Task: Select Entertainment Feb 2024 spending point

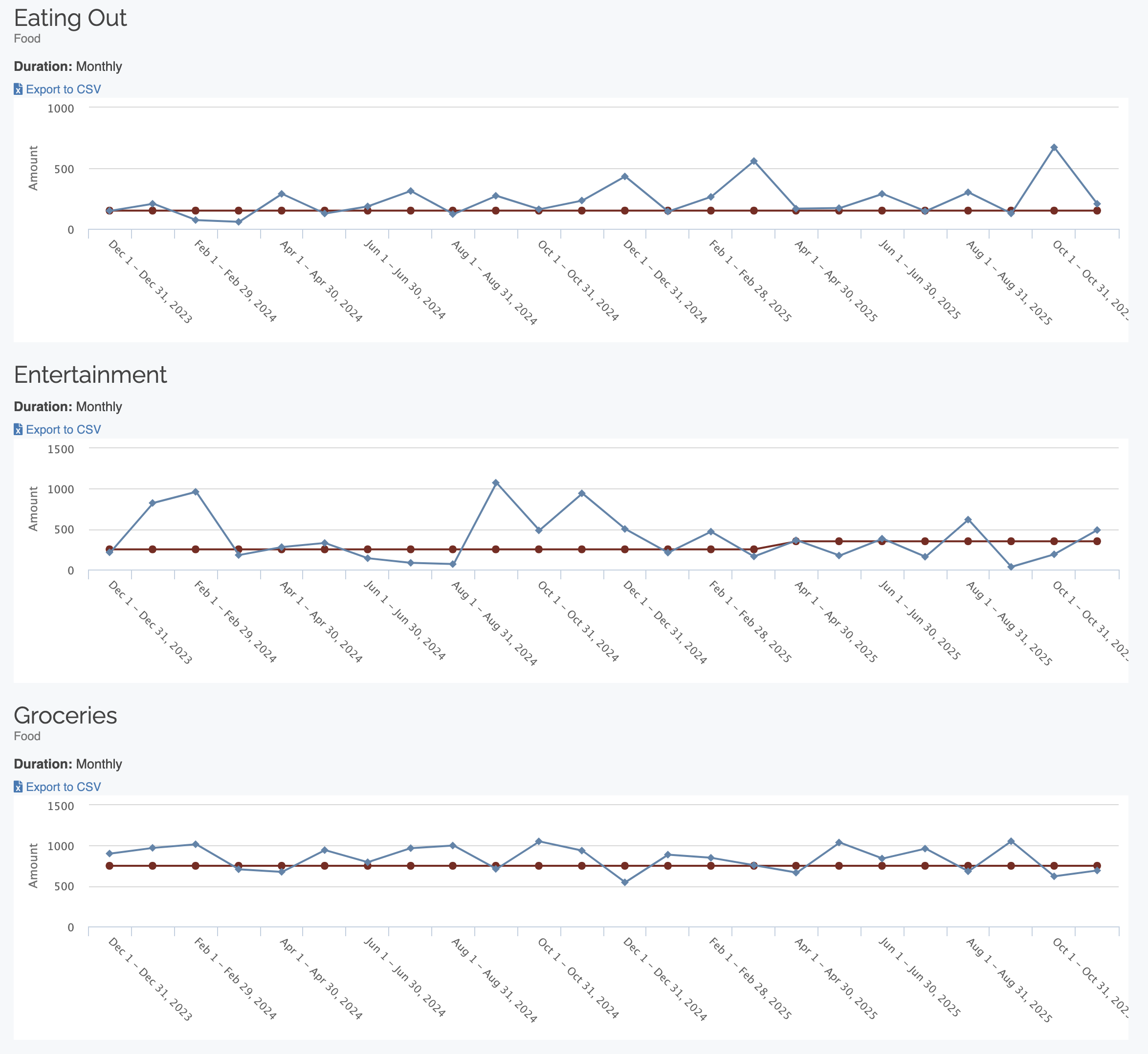Action: tap(195, 492)
